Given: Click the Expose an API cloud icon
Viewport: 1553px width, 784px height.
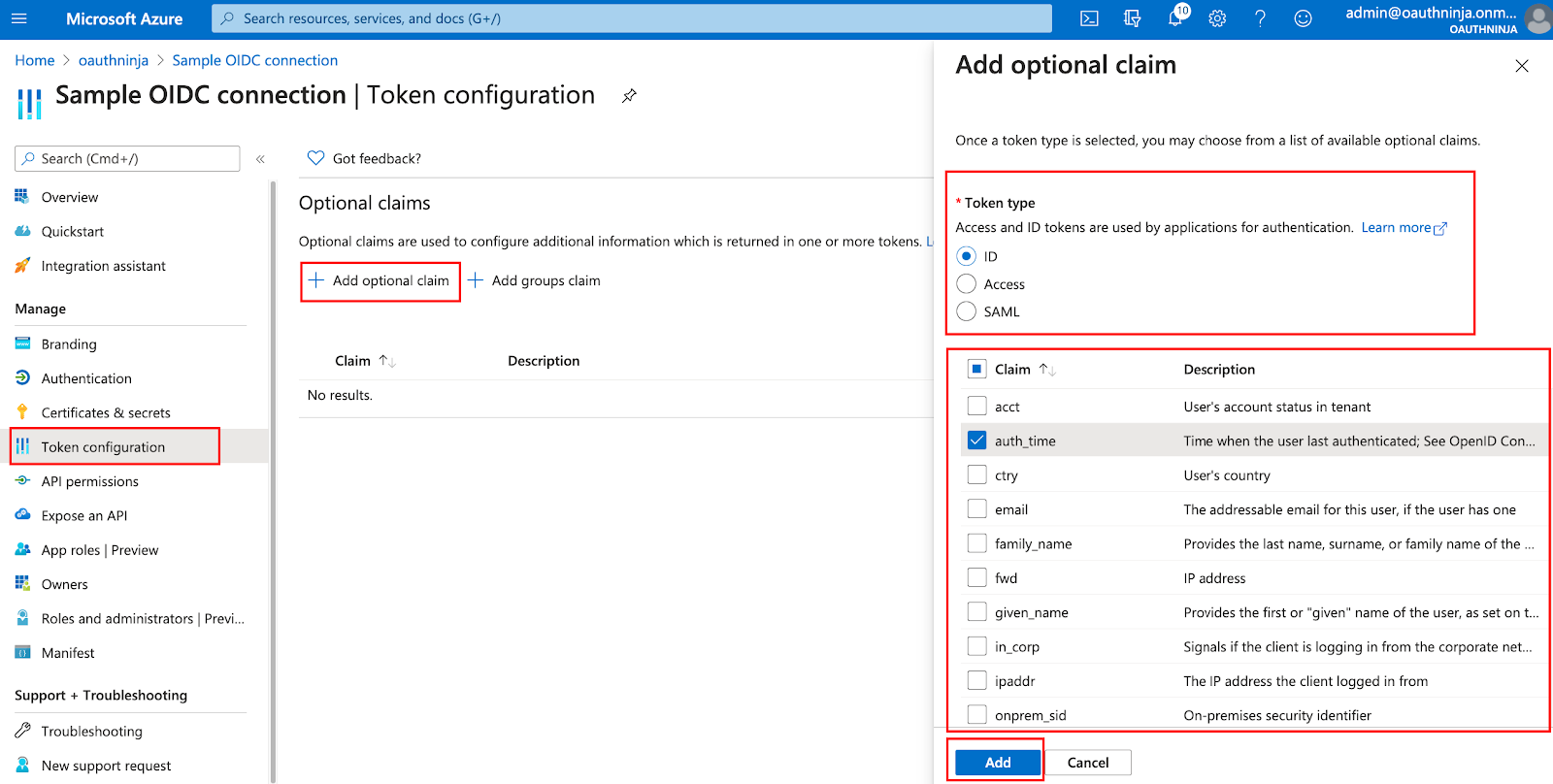Looking at the screenshot, I should coord(22,515).
